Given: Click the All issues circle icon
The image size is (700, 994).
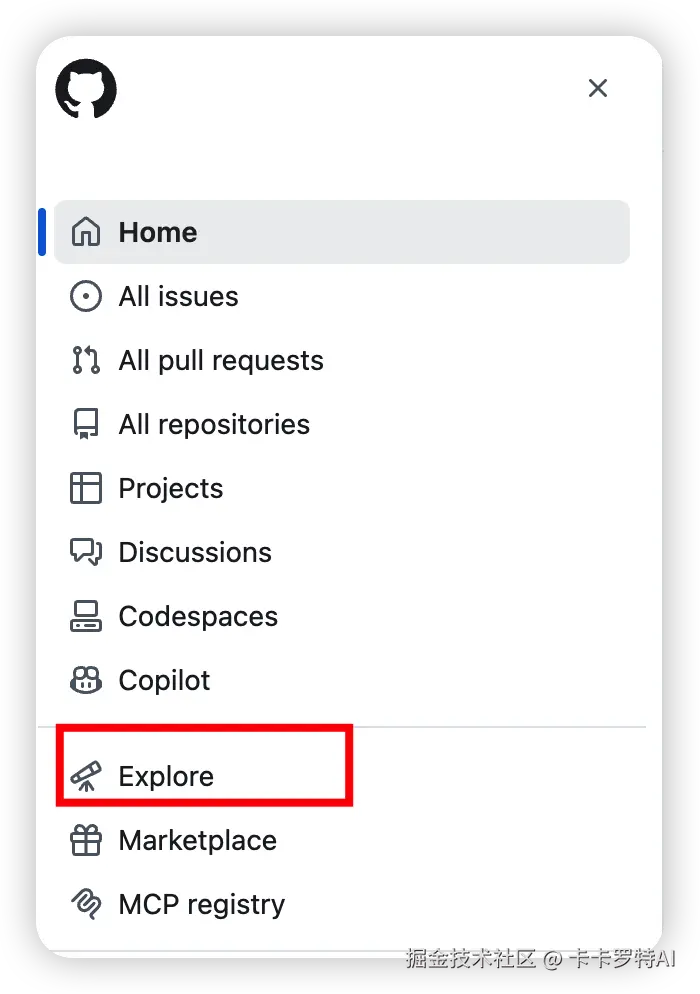Looking at the screenshot, I should [x=86, y=296].
